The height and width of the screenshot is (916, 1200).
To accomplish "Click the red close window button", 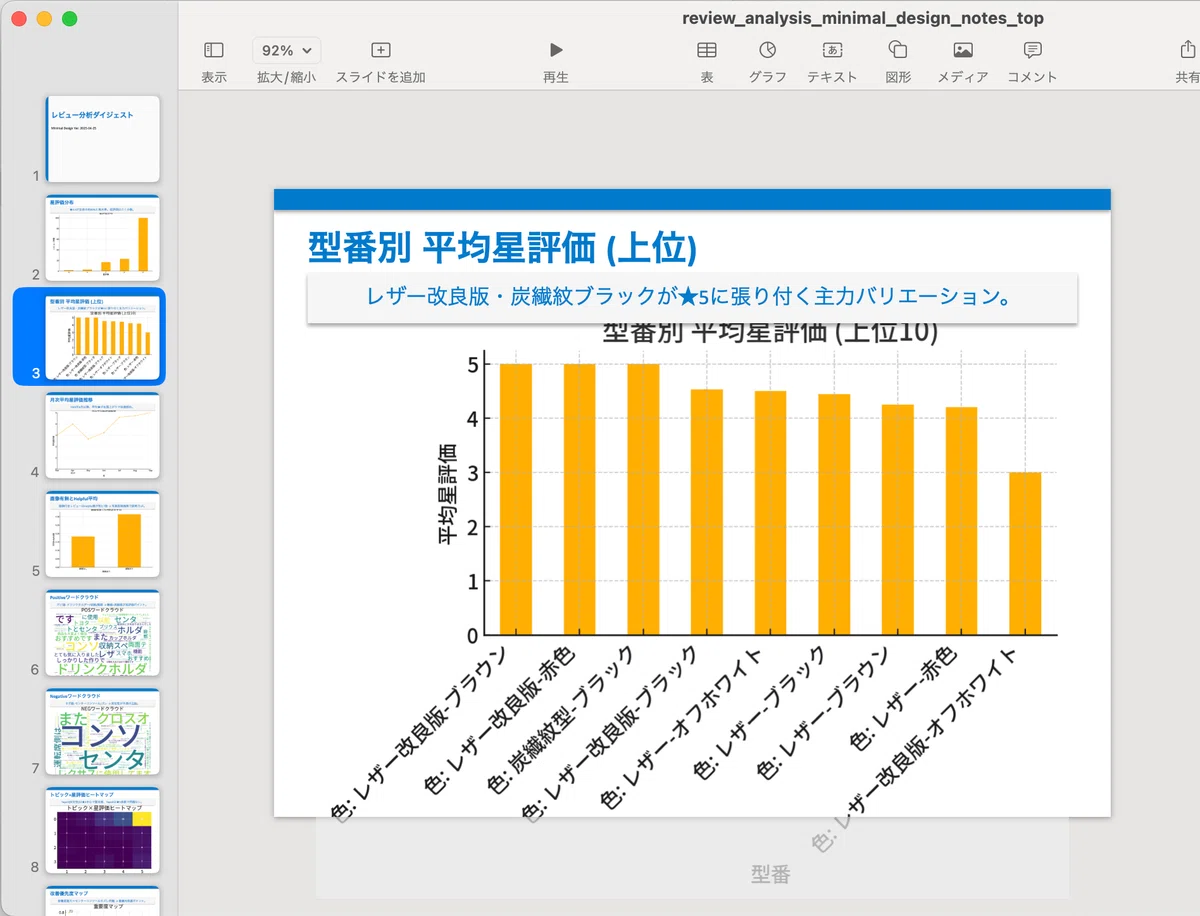I will tap(19, 19).
